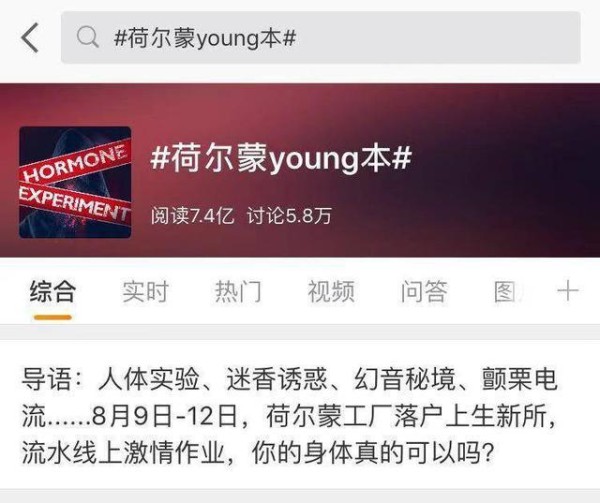The image size is (600, 503).
Task: Select the 综合 tab
Action: pos(52,291)
